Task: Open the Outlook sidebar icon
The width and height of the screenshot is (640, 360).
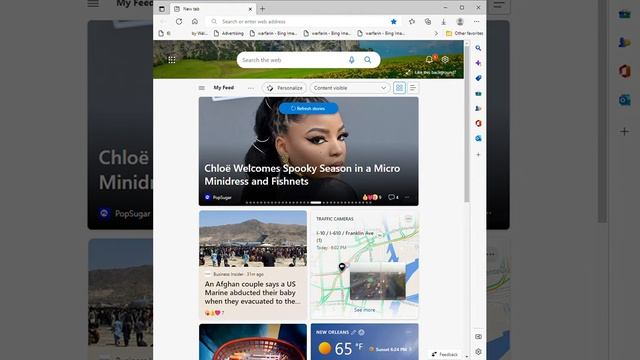Action: point(478,138)
